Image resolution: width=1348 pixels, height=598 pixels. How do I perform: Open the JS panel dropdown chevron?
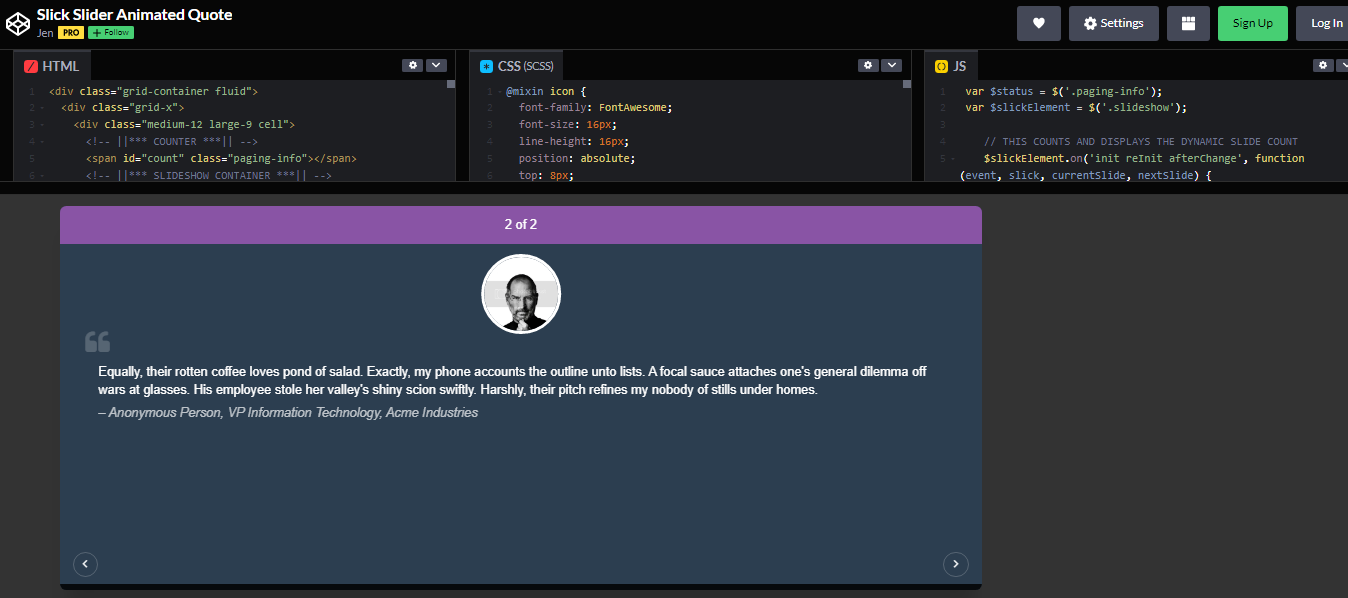[x=1344, y=64]
